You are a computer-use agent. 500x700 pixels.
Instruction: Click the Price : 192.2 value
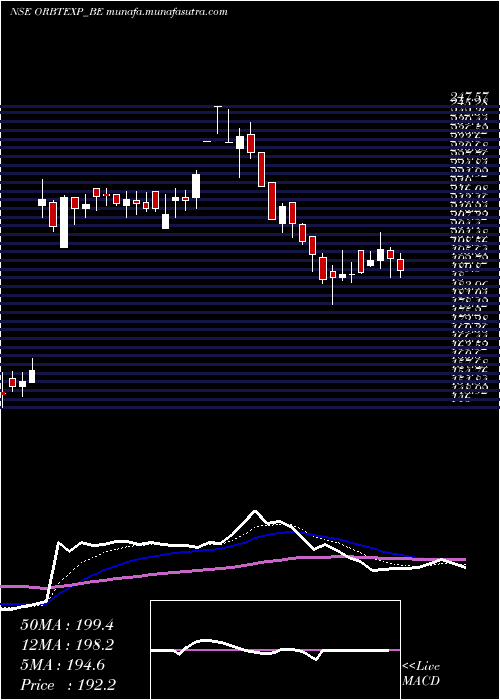(68, 685)
